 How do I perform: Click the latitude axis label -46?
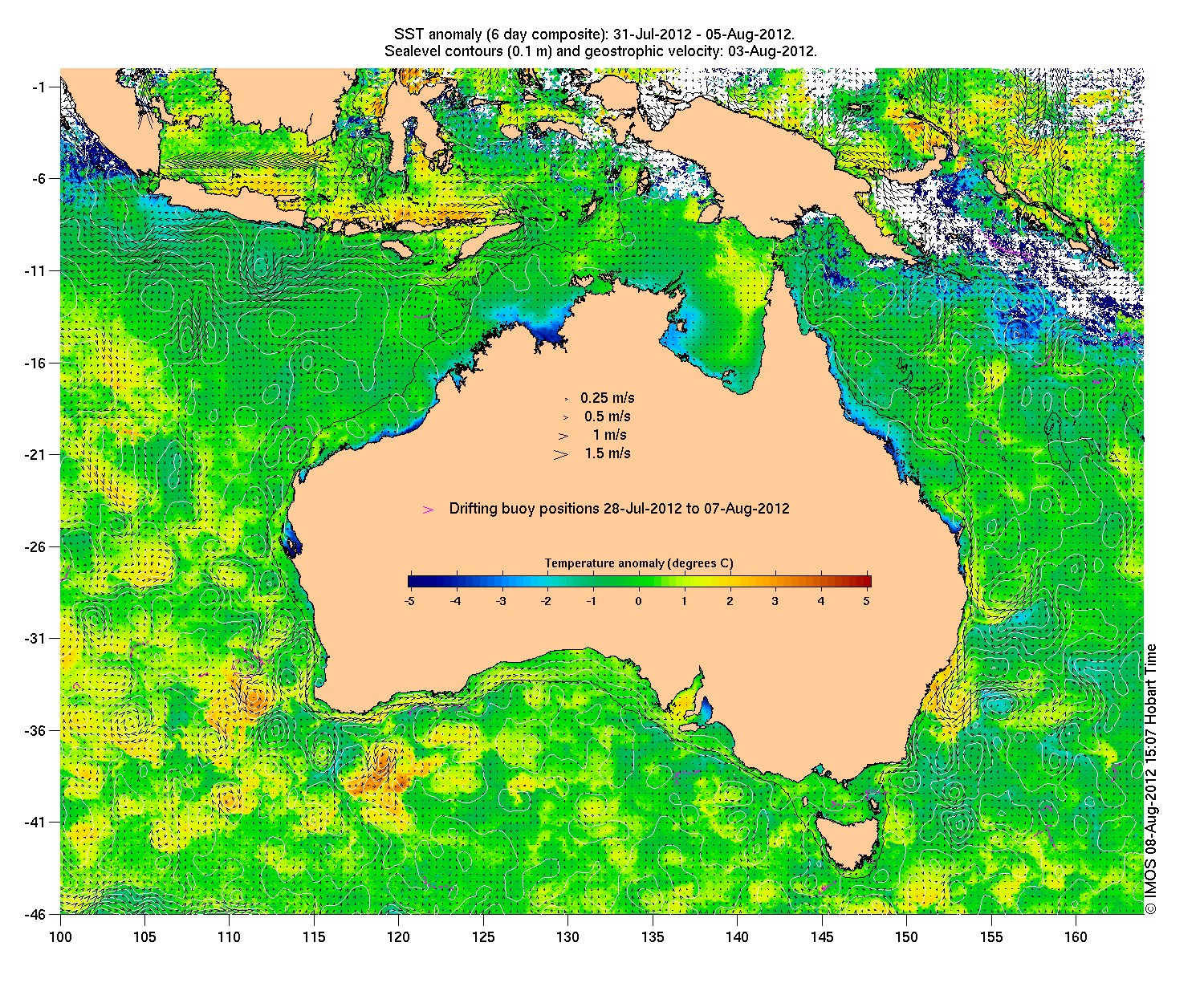(37, 914)
